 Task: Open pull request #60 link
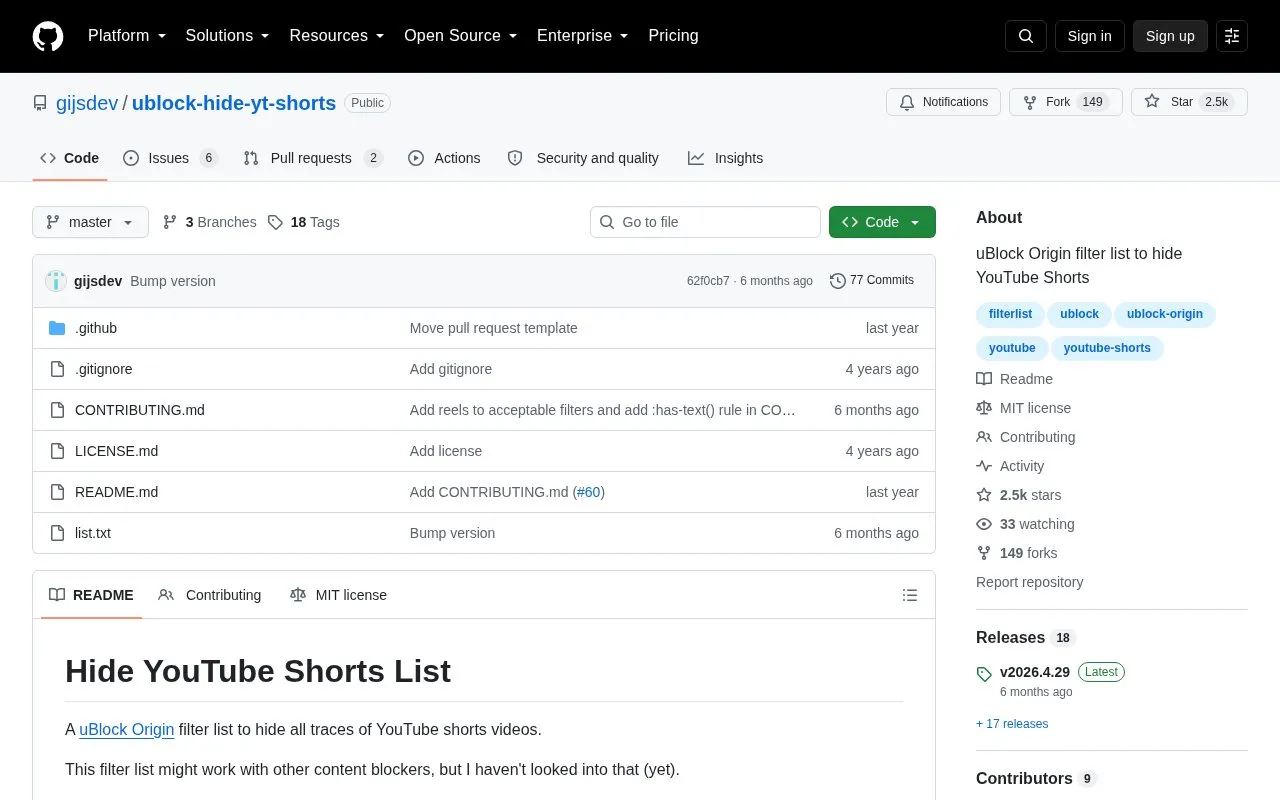[x=590, y=492]
